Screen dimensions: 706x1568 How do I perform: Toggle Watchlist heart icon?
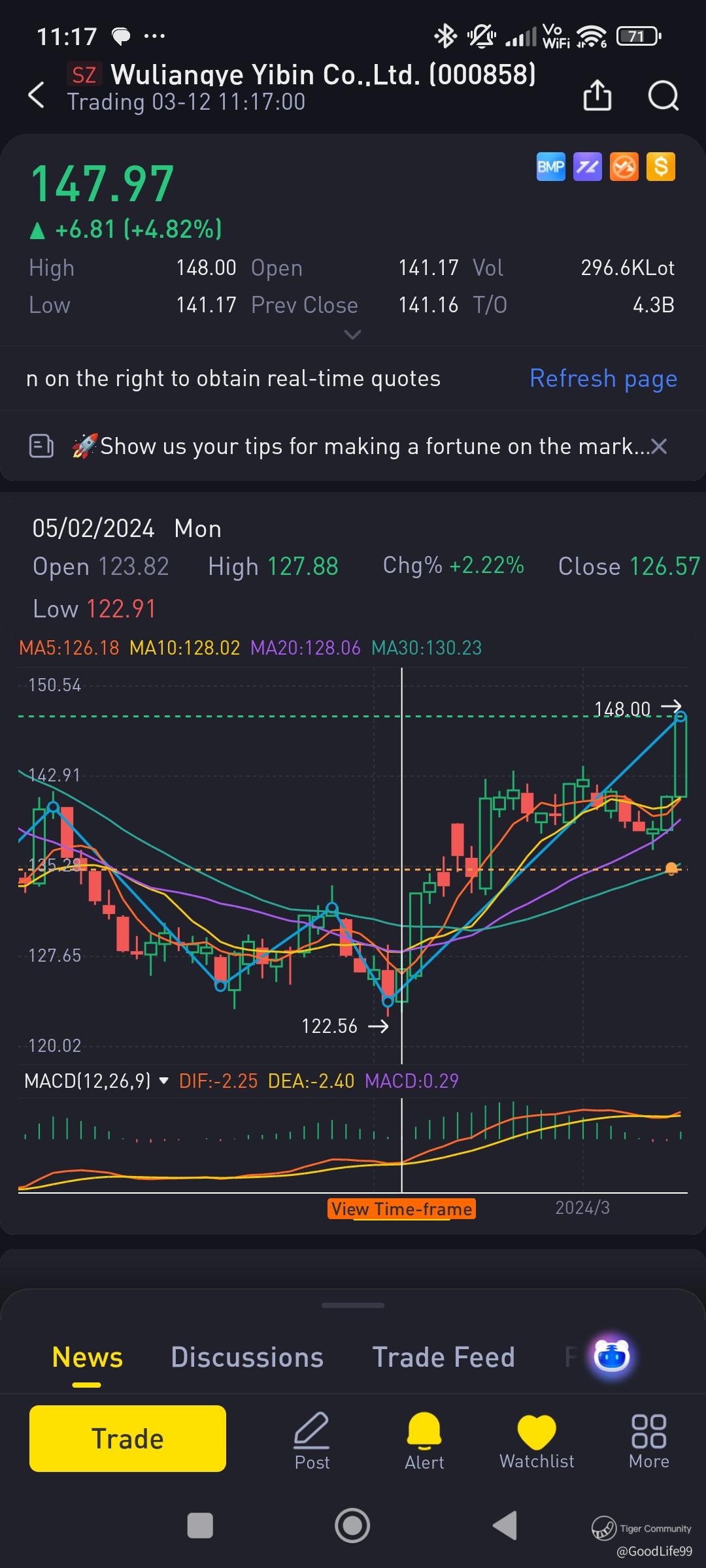click(x=537, y=1441)
